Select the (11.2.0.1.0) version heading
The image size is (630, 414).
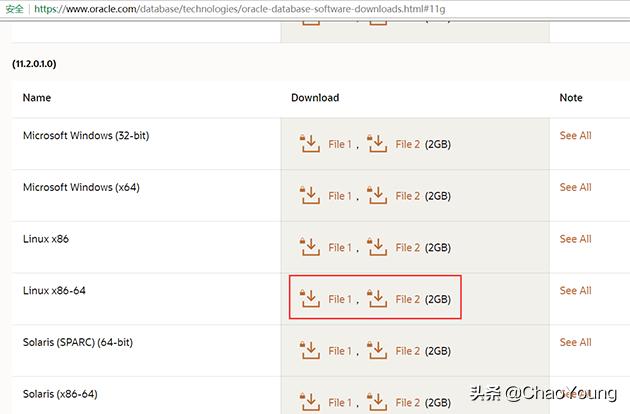coord(34,64)
